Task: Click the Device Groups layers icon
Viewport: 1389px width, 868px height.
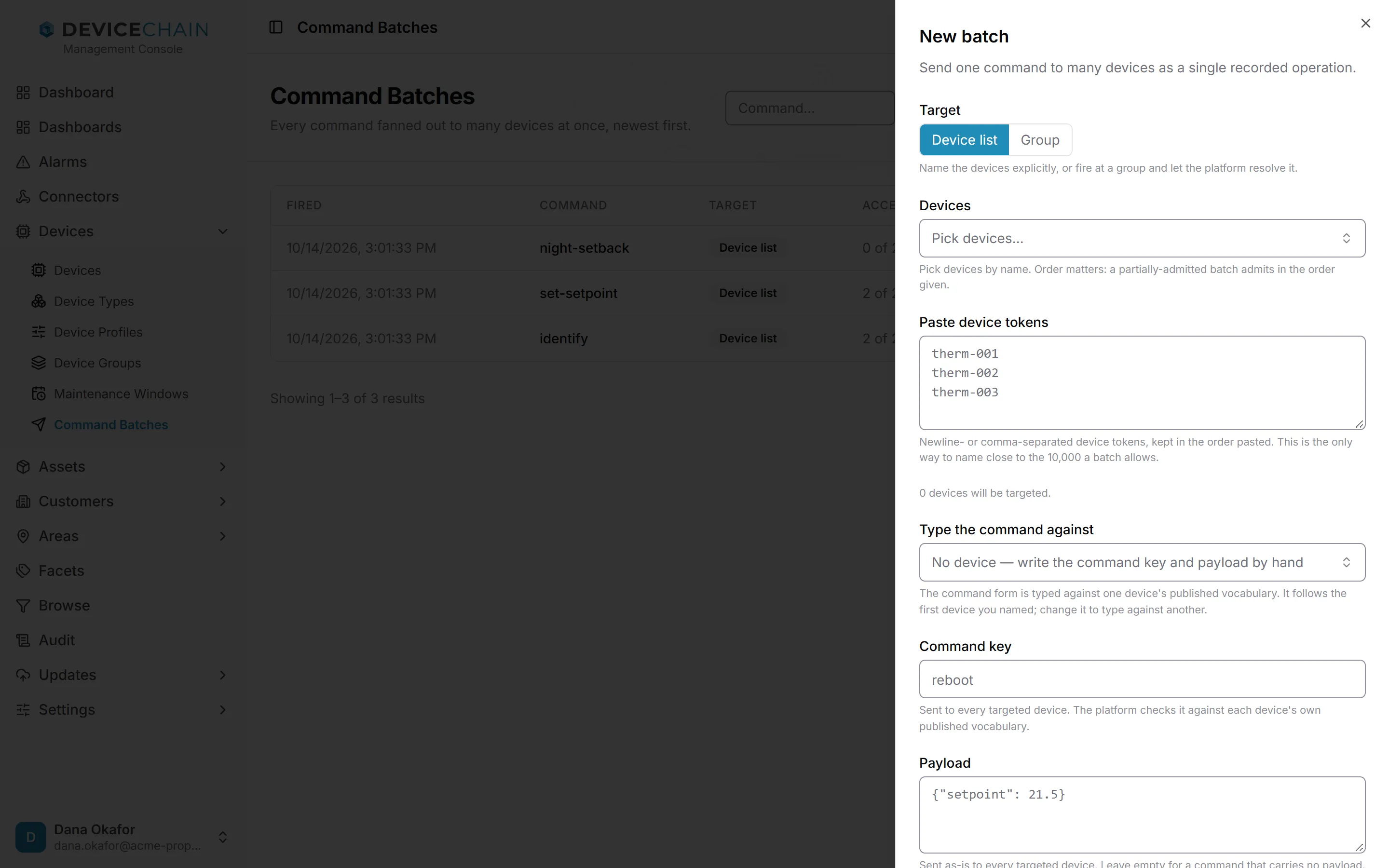Action: point(39,363)
